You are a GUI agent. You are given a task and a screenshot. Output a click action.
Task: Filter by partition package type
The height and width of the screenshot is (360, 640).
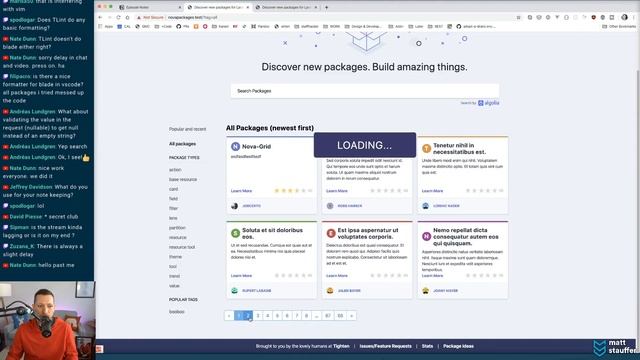pyautogui.click(x=177, y=227)
